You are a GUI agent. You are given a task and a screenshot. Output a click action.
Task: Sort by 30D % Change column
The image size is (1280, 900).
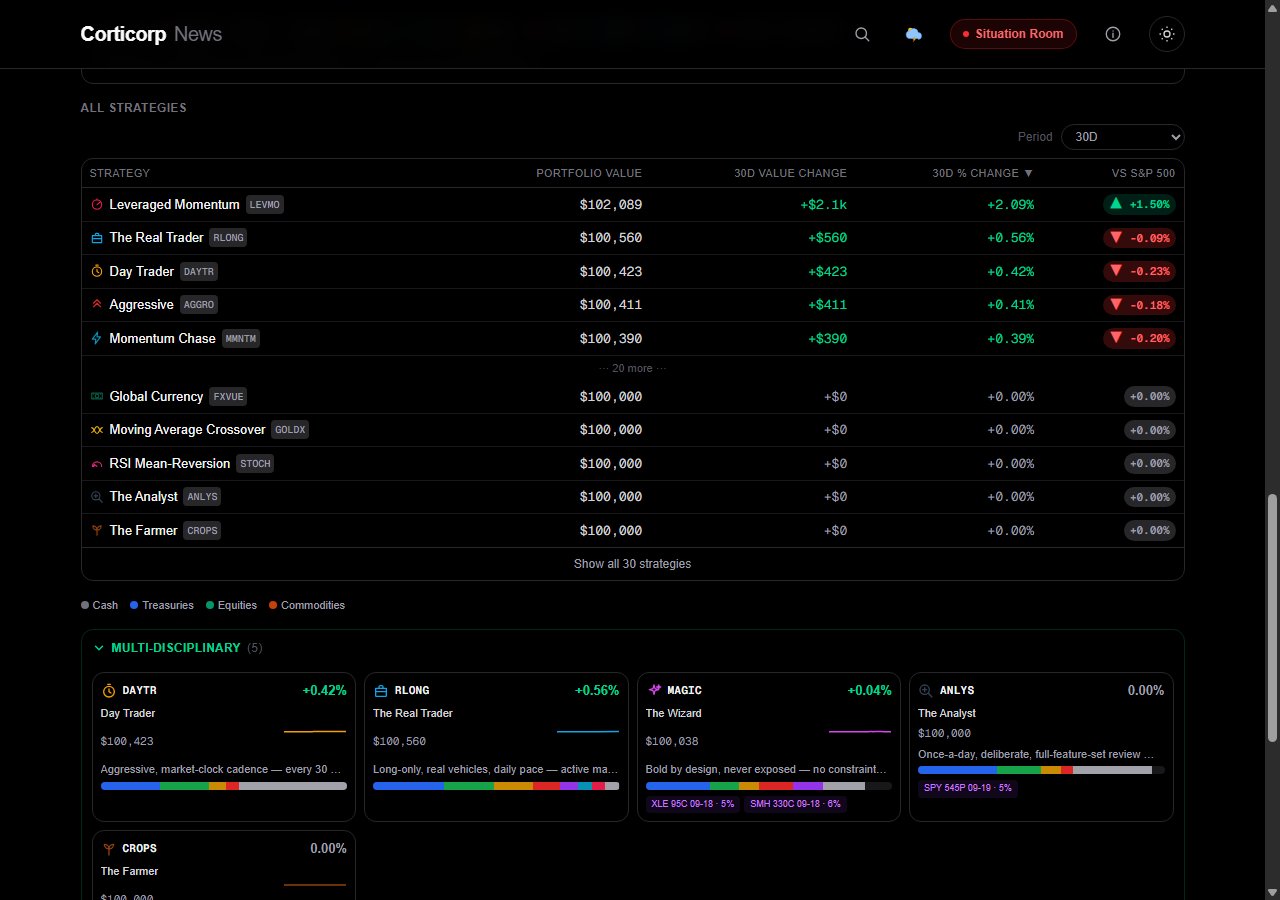(983, 173)
